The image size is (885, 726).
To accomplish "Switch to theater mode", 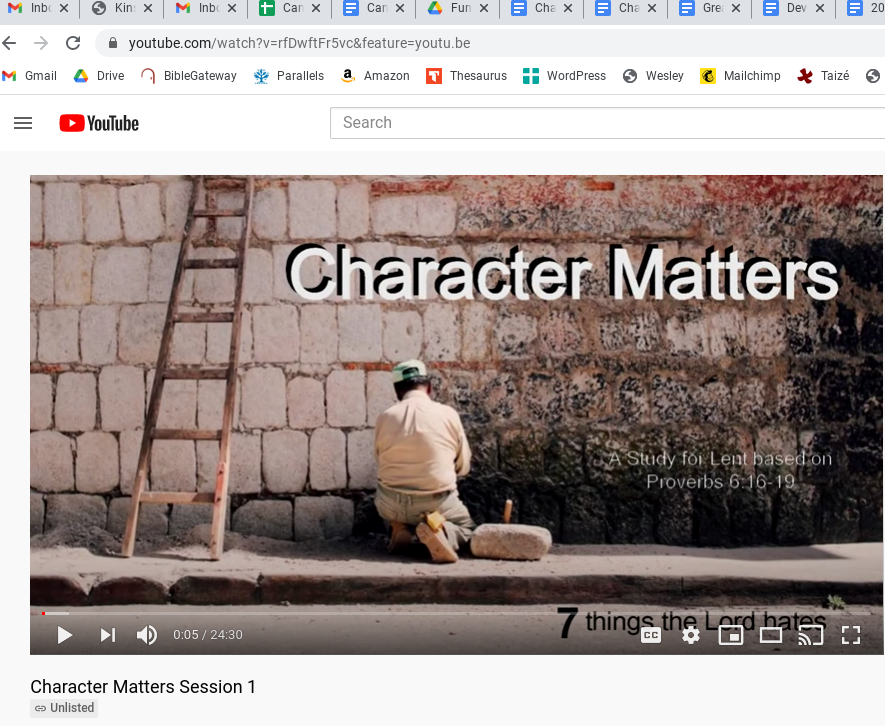I will [x=770, y=635].
